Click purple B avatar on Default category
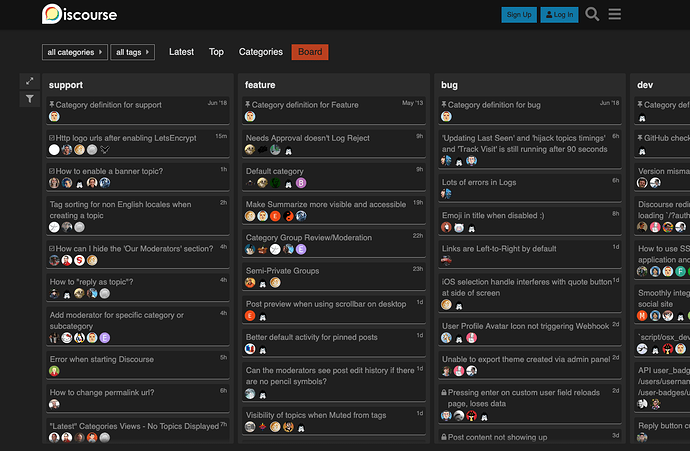 pos(301,183)
